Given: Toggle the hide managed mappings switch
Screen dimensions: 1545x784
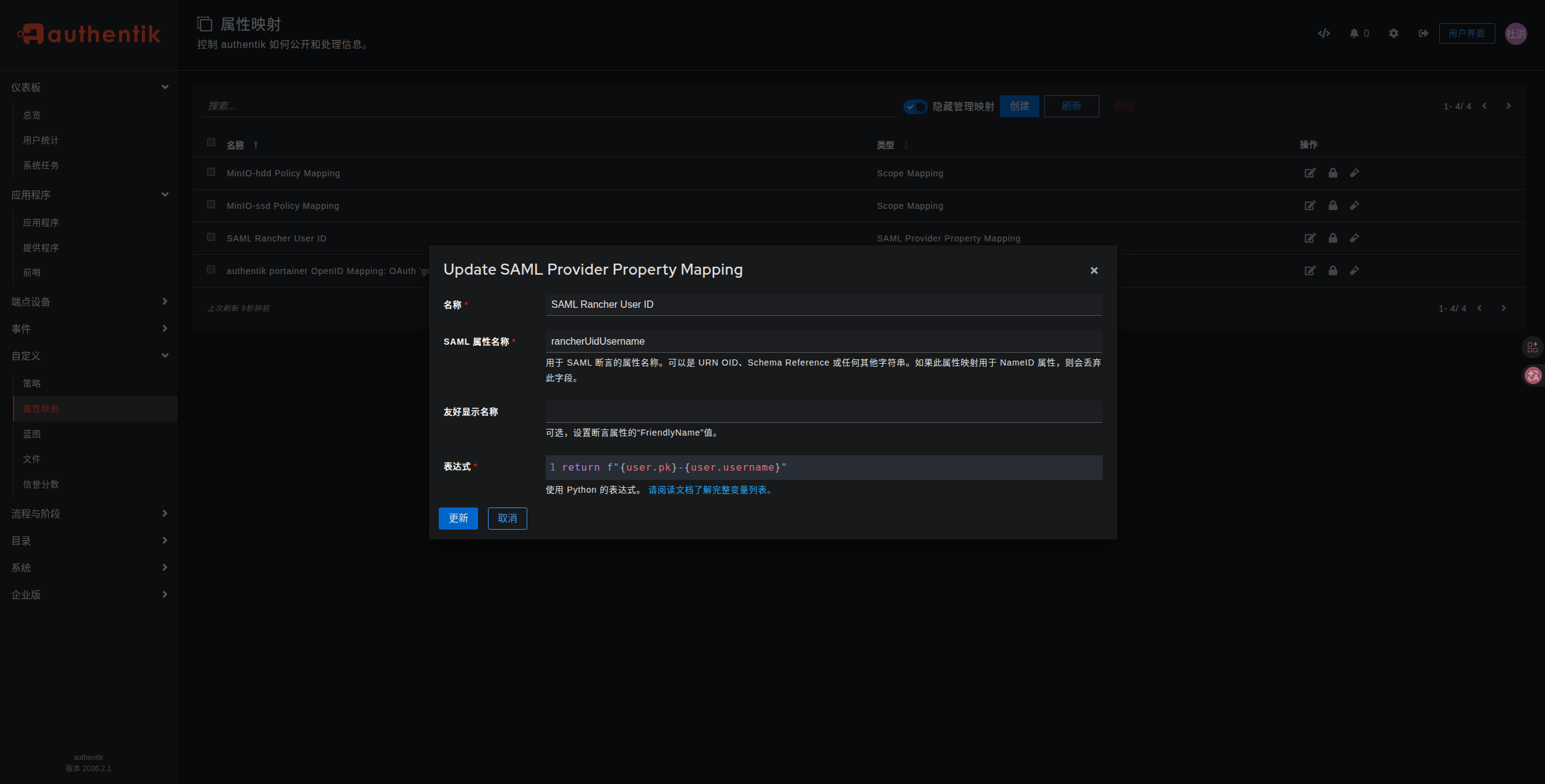Looking at the screenshot, I should coord(915,107).
